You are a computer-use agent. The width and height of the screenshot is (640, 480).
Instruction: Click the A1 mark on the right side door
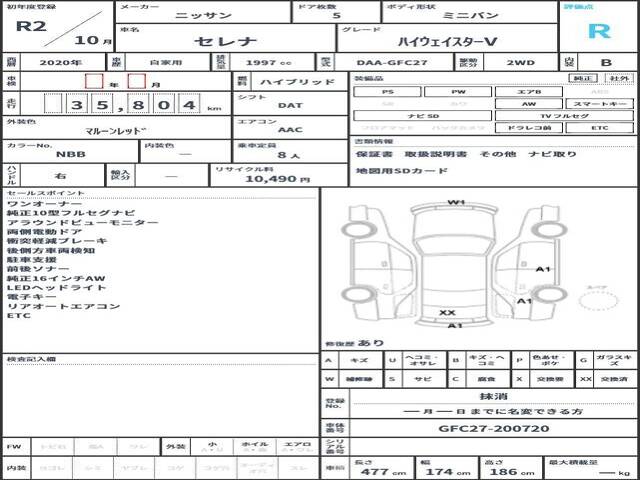point(543,270)
